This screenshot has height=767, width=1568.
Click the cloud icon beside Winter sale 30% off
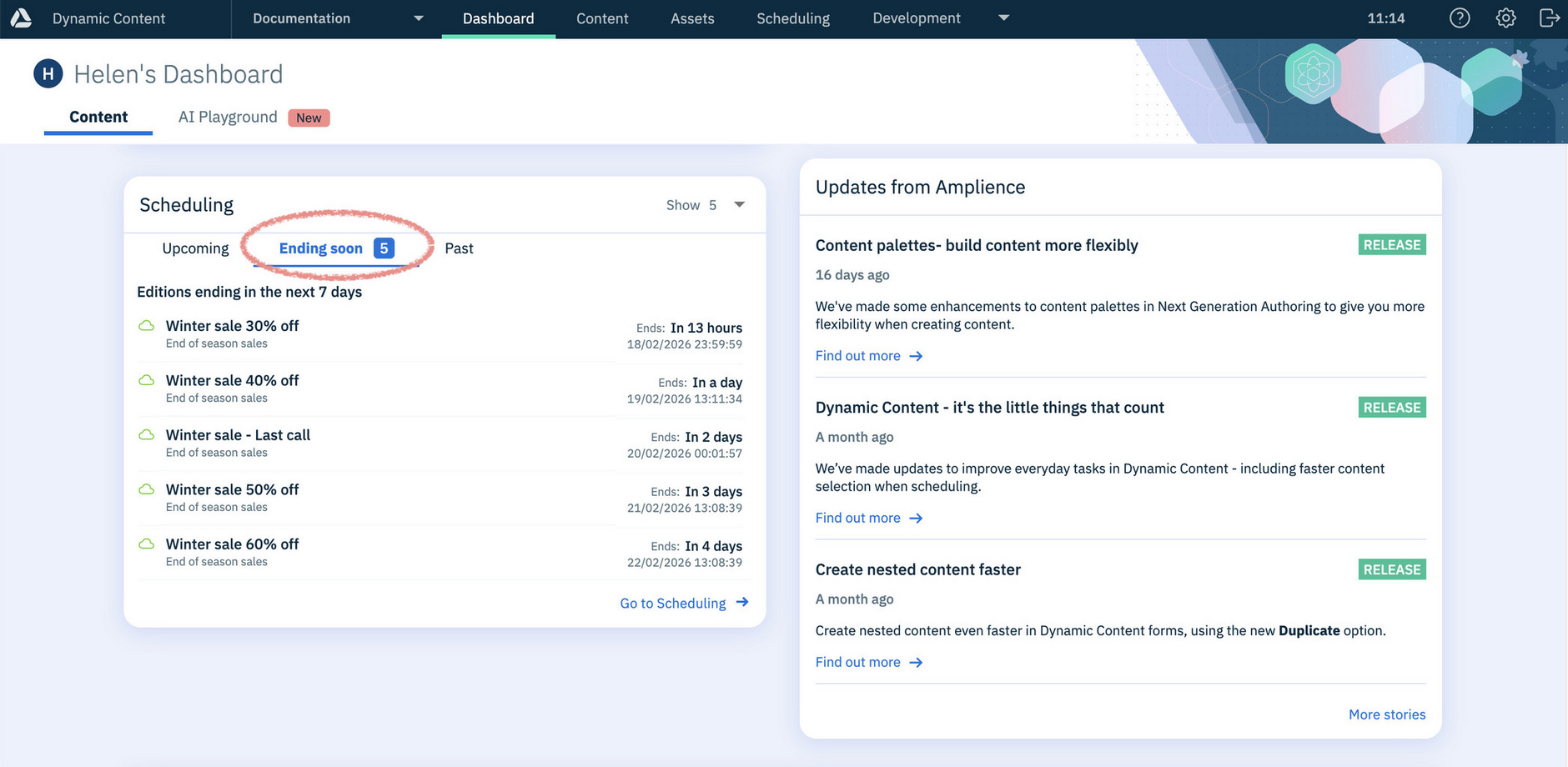[x=146, y=326]
